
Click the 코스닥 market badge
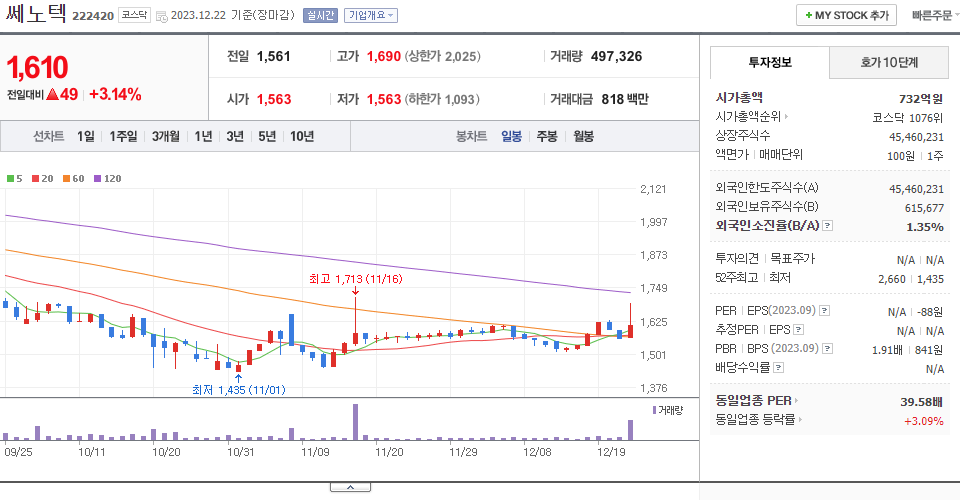134,15
